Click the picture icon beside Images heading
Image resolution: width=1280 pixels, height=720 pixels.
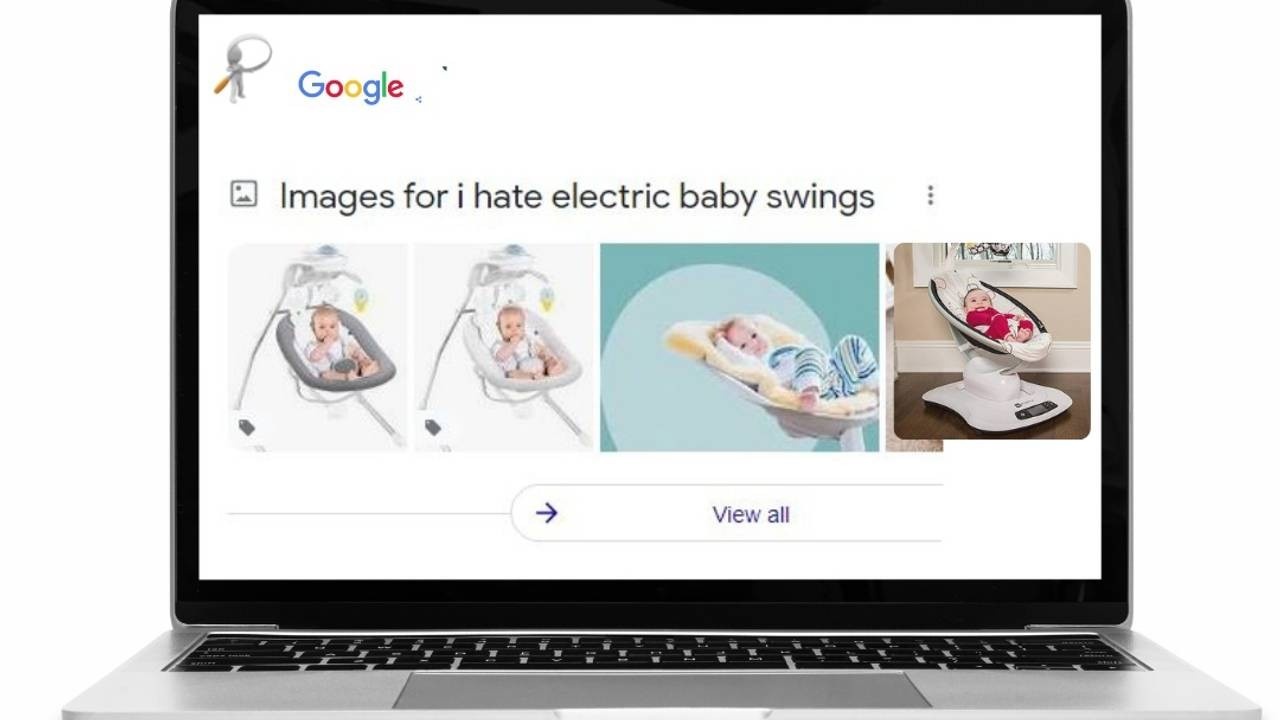coord(244,193)
